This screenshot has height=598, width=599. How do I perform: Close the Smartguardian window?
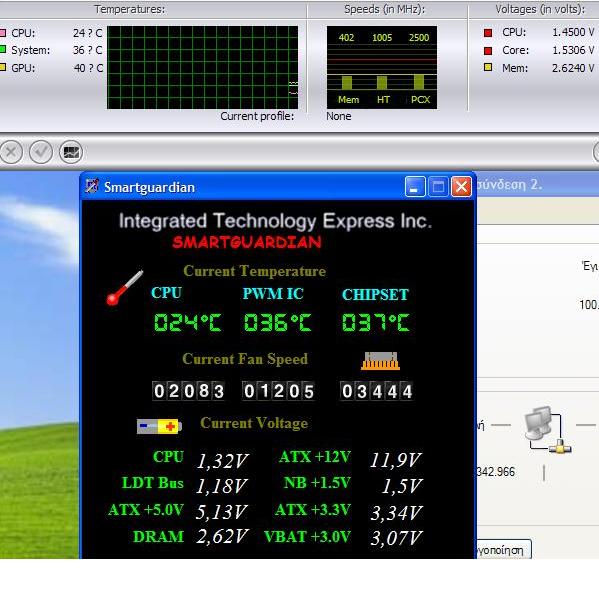(x=461, y=186)
